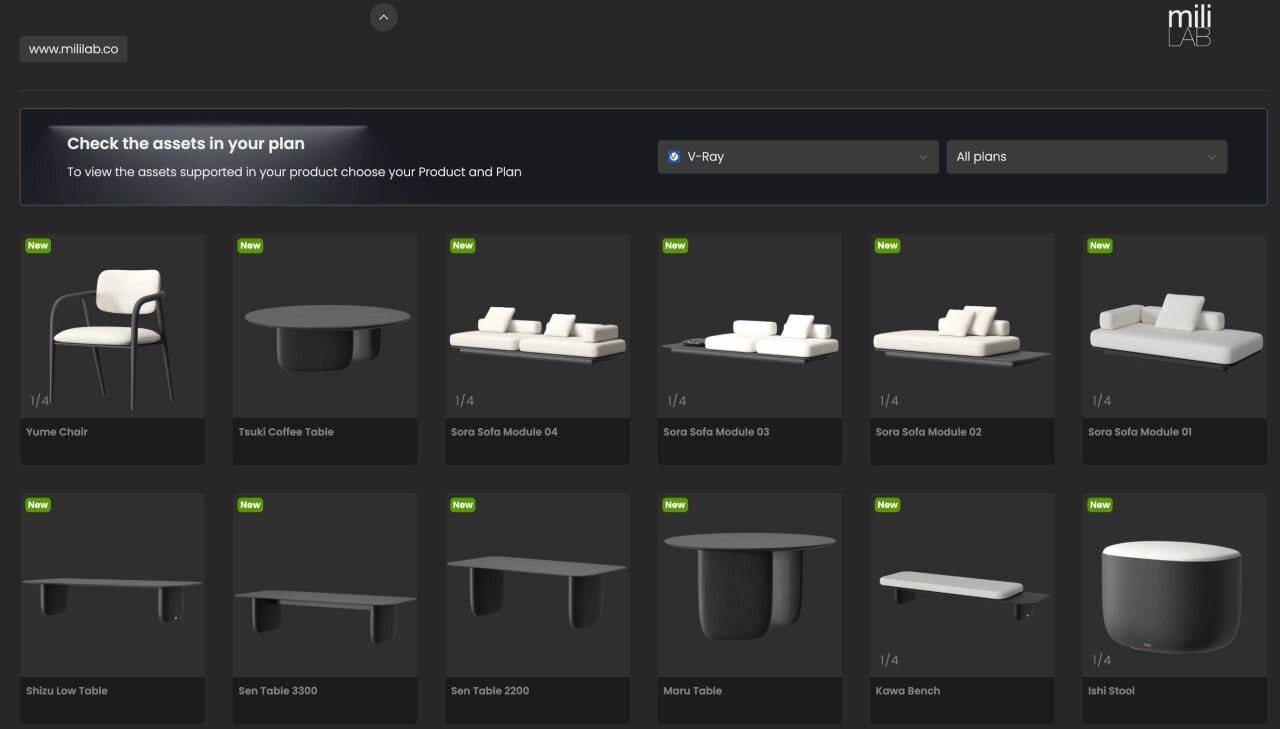Image resolution: width=1280 pixels, height=729 pixels.
Task: Click the 1/4 counter on Sora Sofa Module 03
Action: point(677,401)
